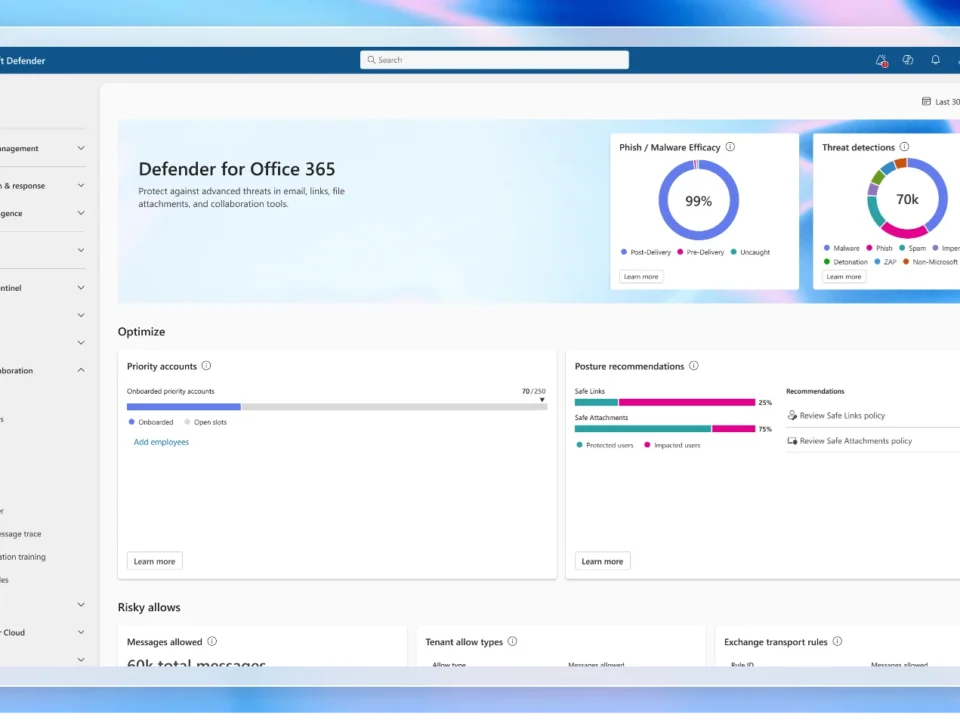Open Review Safe Links policy recommendation
The height and width of the screenshot is (720, 960).
click(x=842, y=415)
